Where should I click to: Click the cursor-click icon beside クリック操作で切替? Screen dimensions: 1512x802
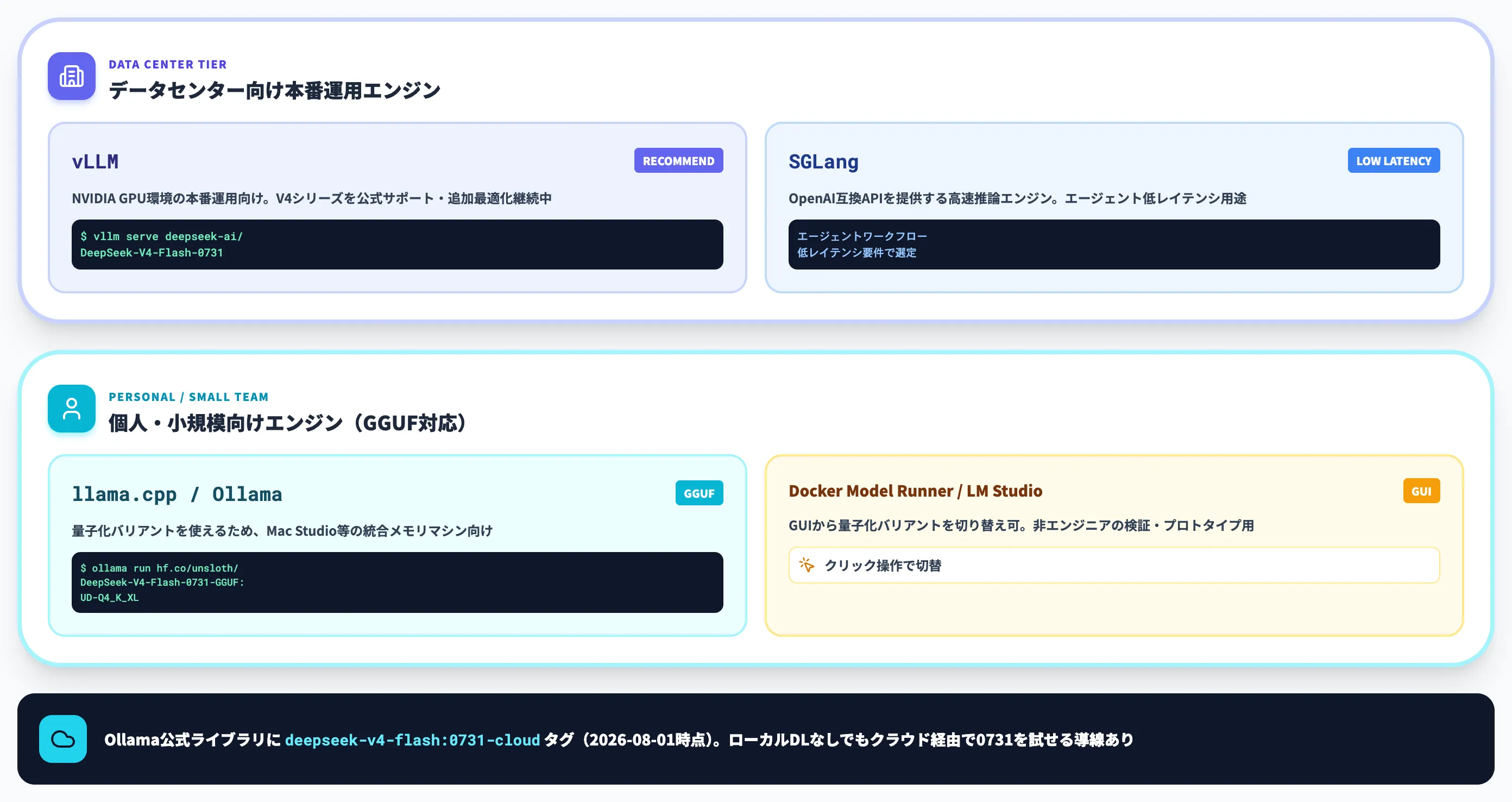click(807, 565)
